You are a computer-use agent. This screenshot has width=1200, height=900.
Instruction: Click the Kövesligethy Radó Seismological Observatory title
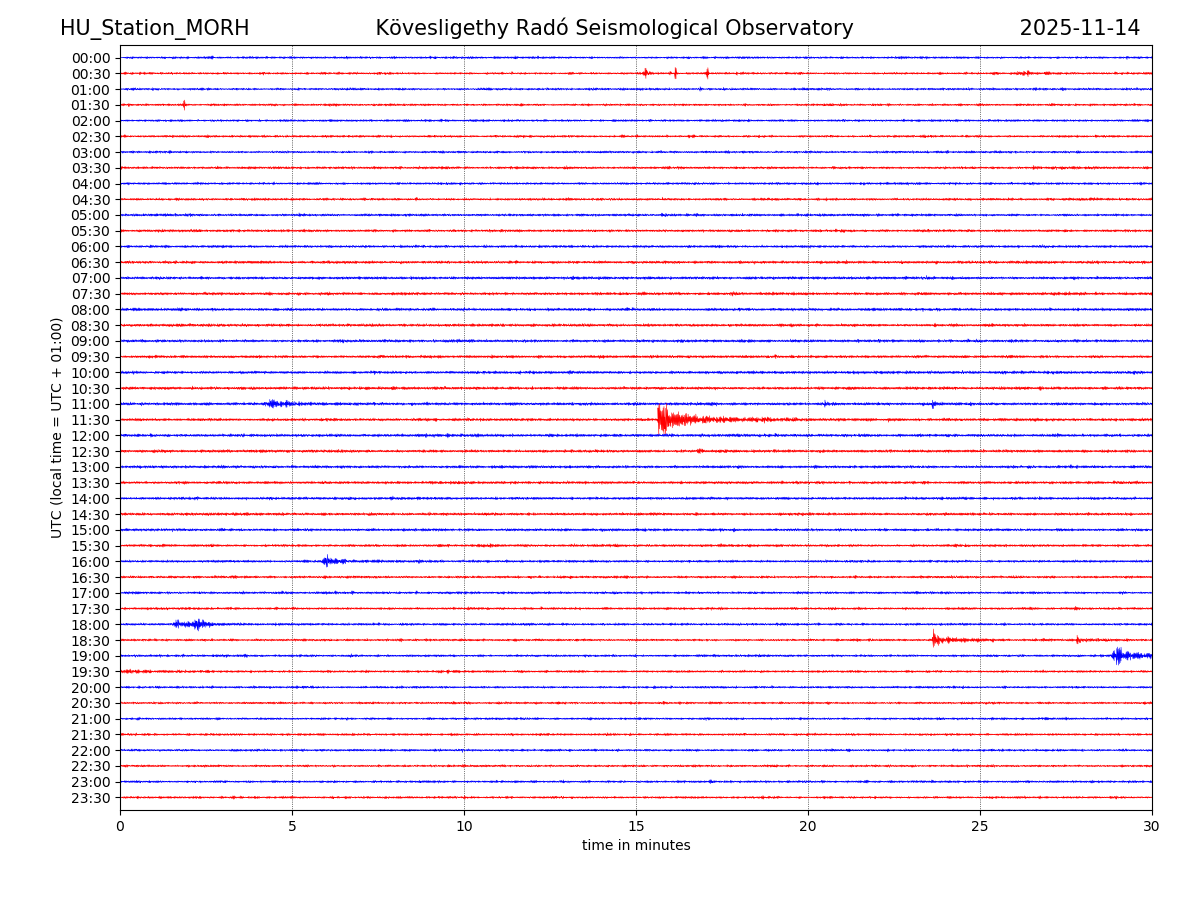tap(614, 28)
